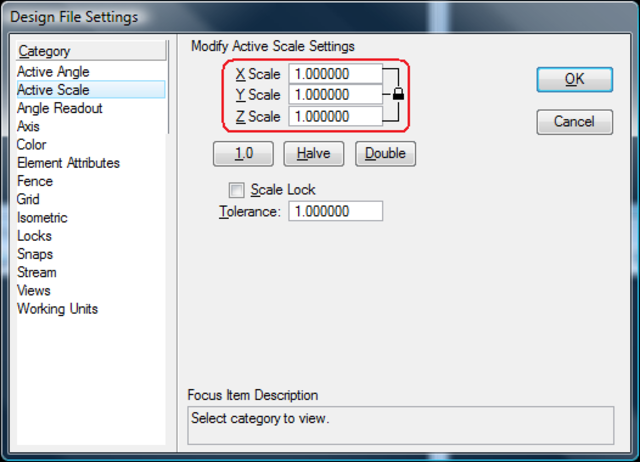640x462 pixels.
Task: Select the Working Units category
Action: [91, 309]
